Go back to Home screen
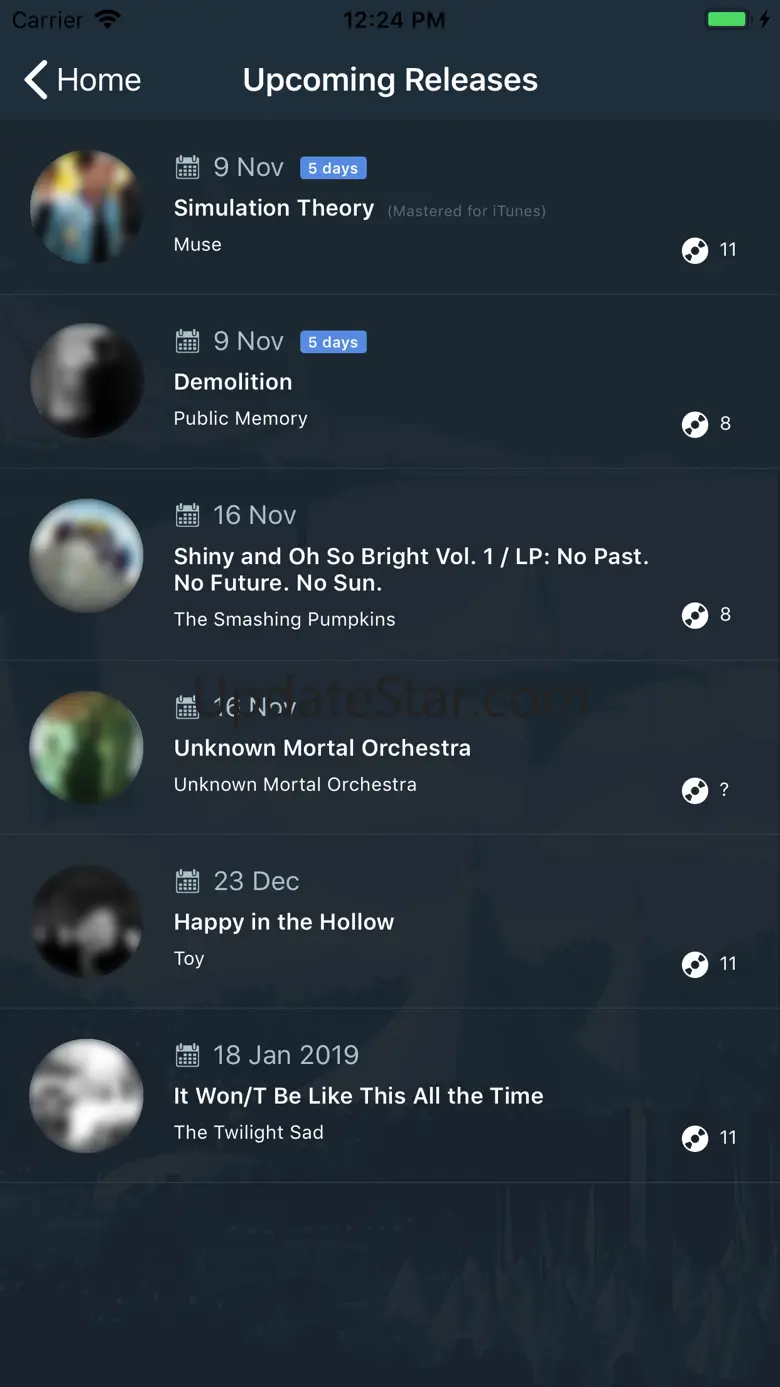This screenshot has height=1387, width=780. point(83,80)
